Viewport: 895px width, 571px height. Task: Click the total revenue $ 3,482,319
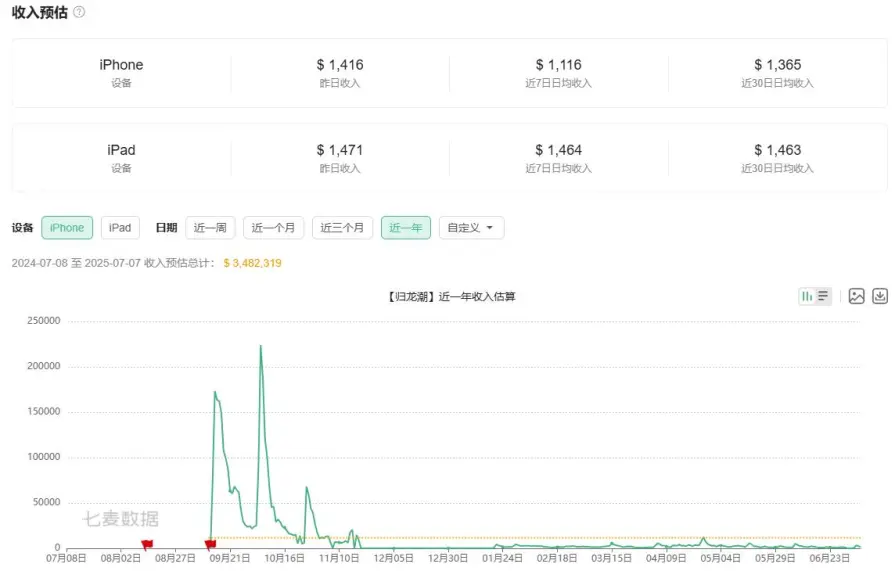coord(252,263)
